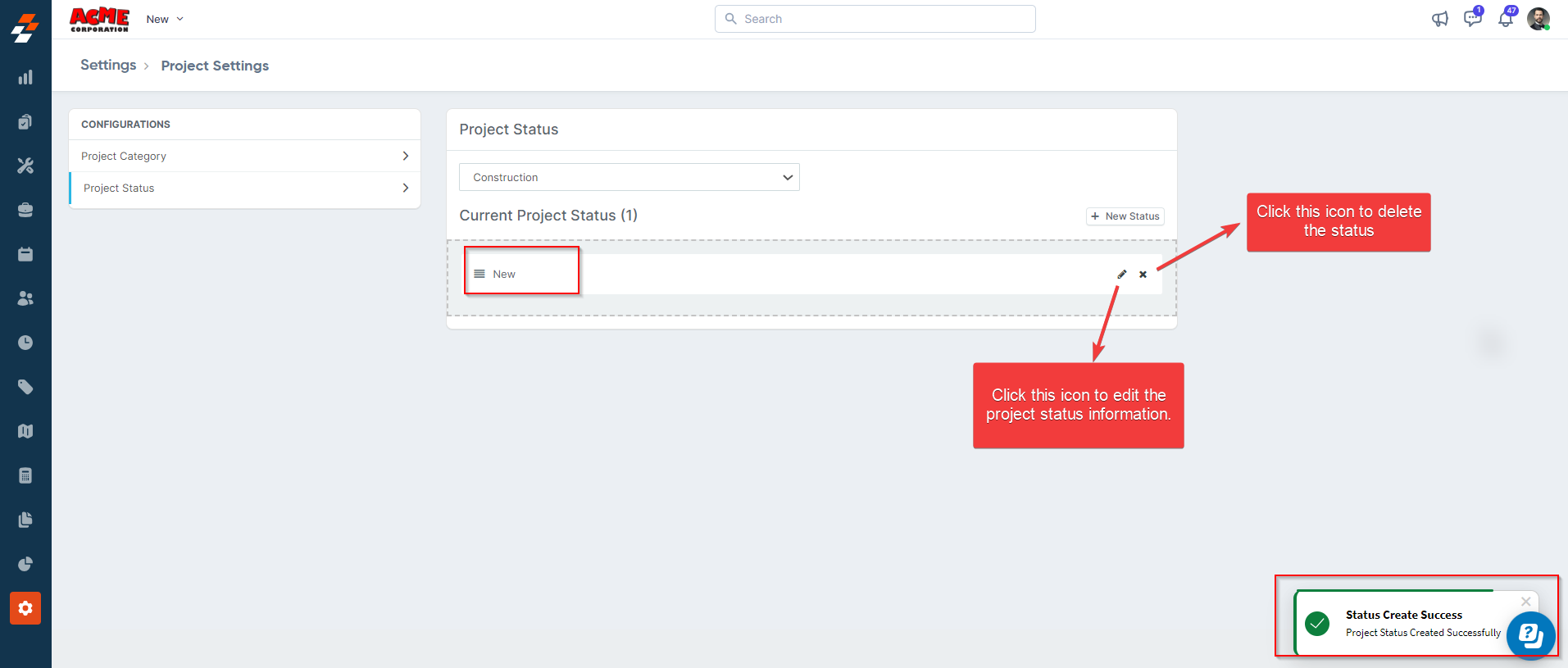Expand the Project Status chevron
The height and width of the screenshot is (668, 1568).
click(x=406, y=188)
